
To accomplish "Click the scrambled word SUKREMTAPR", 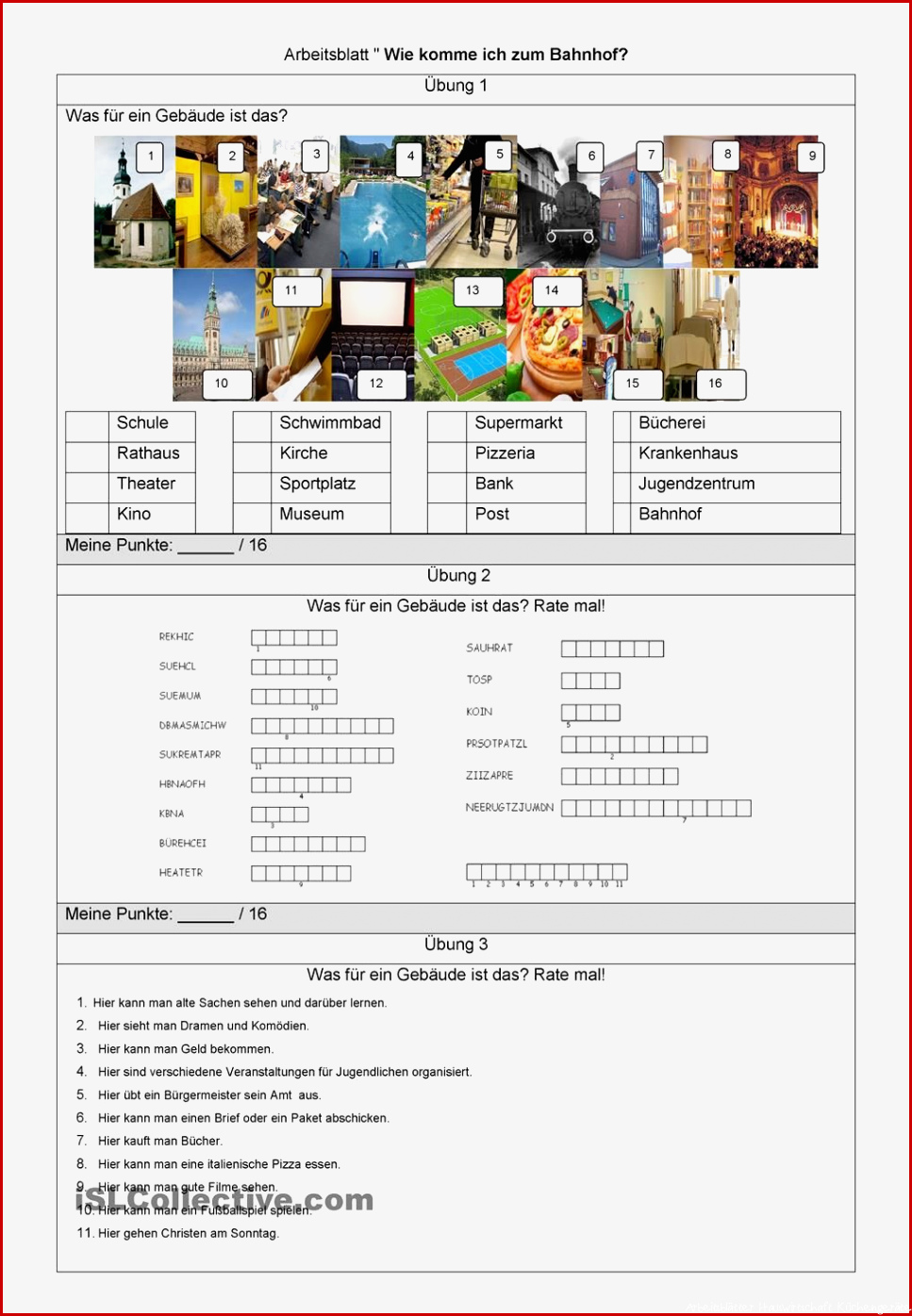I will pos(190,755).
